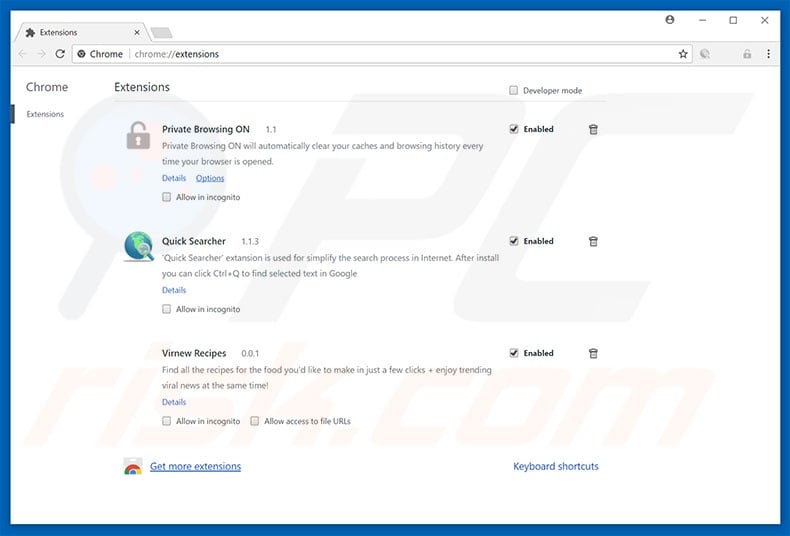The image size is (790, 536).
Task: Check Allow in incognito for Quick Searcher
Action: click(166, 309)
